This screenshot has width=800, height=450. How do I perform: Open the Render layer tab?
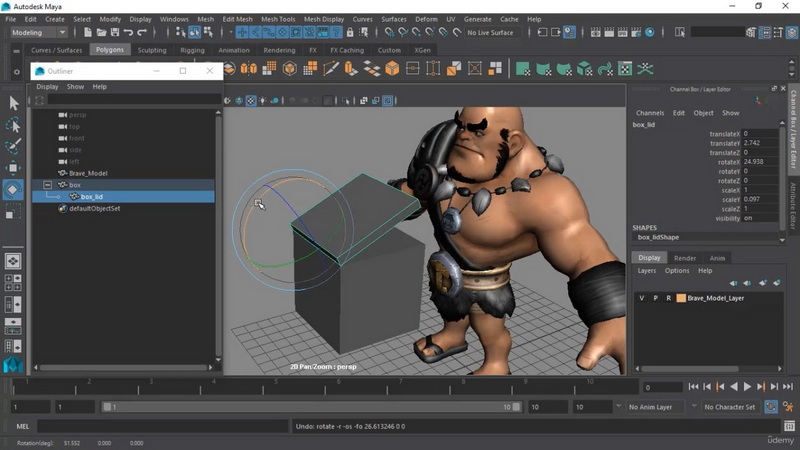tap(685, 258)
